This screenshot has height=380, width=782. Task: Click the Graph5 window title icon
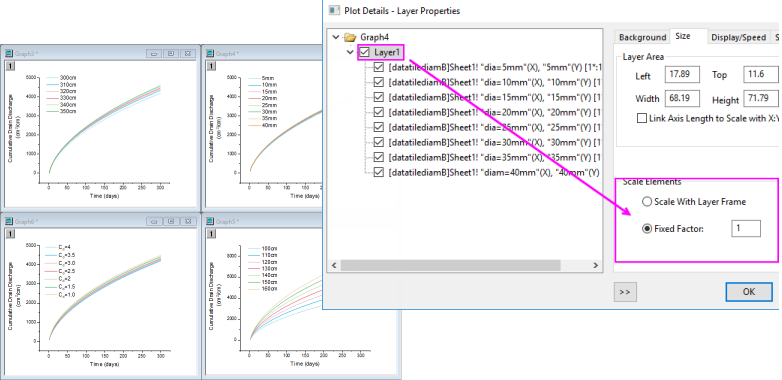click(210, 221)
